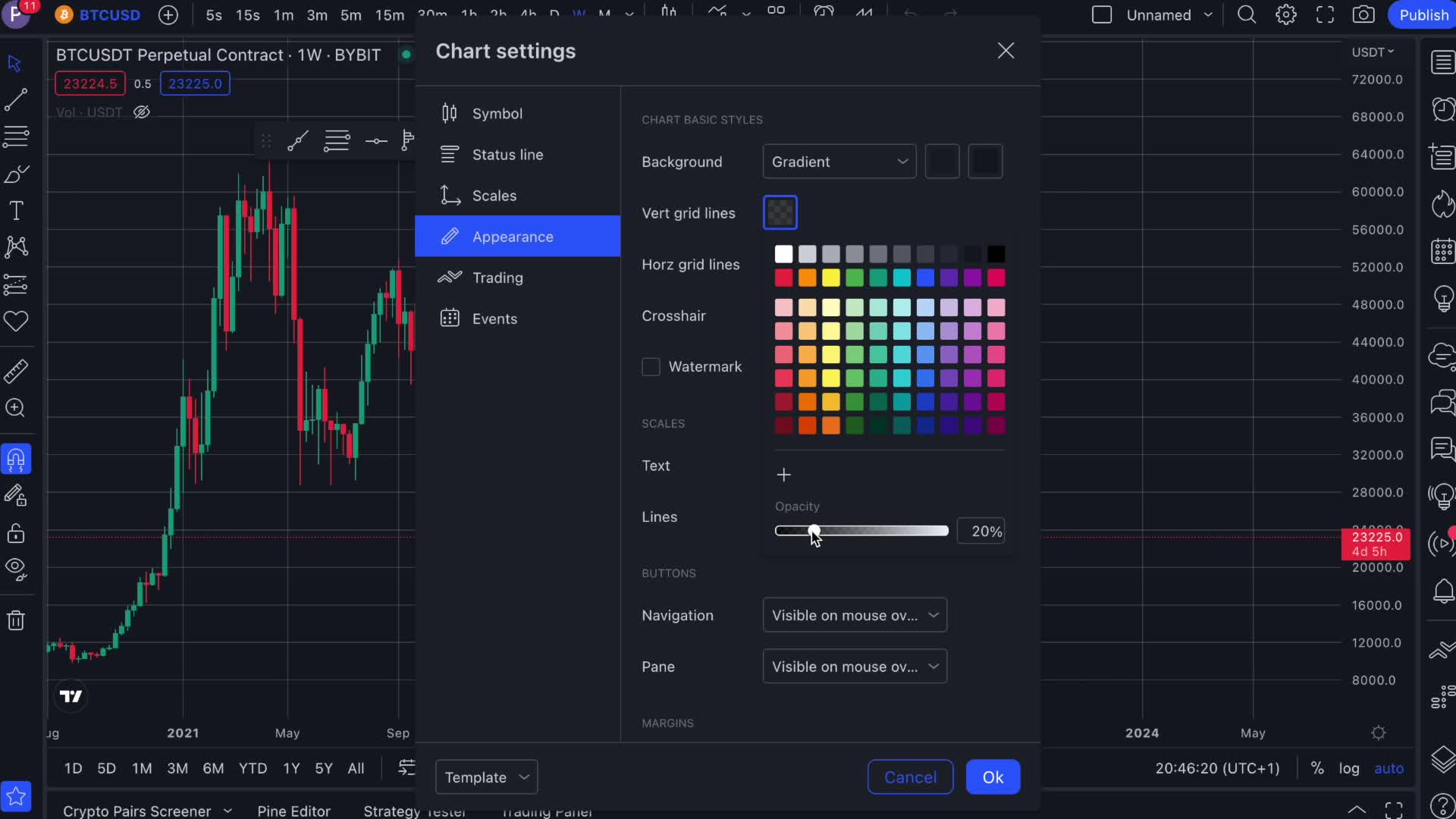
Task: Select the trend line drawing tool
Action: click(15, 99)
